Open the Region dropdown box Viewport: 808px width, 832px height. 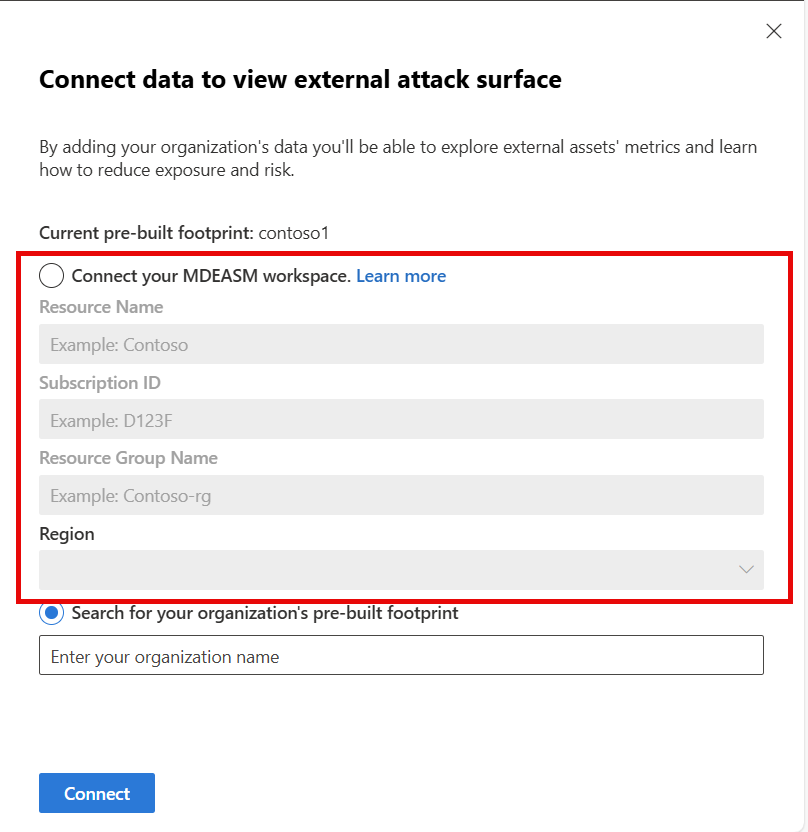pos(390,570)
